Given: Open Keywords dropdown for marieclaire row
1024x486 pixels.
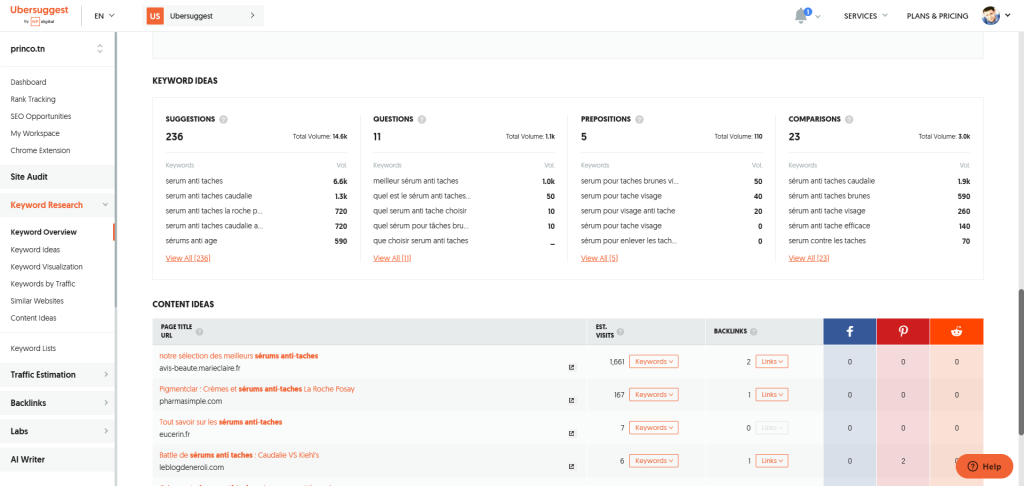Looking at the screenshot, I should coord(654,361).
